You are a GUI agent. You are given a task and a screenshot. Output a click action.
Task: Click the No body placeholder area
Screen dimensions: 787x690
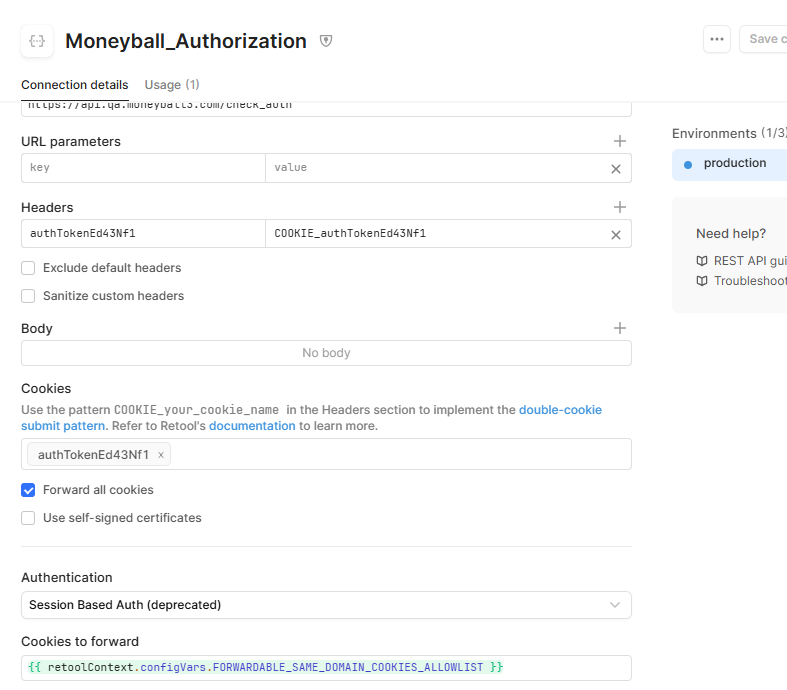coord(326,353)
